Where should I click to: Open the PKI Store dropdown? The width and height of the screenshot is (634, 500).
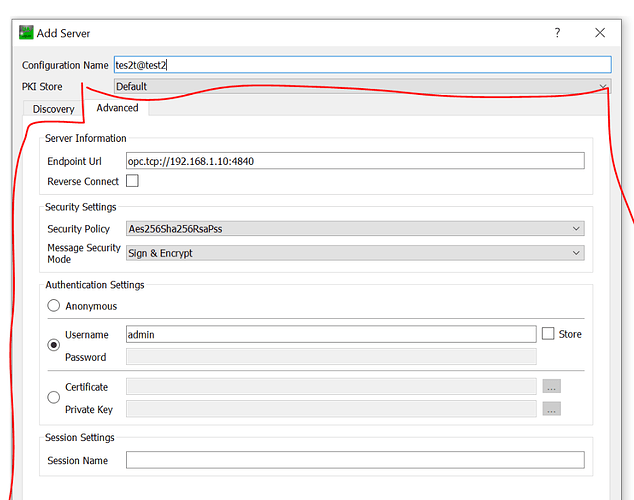362,87
